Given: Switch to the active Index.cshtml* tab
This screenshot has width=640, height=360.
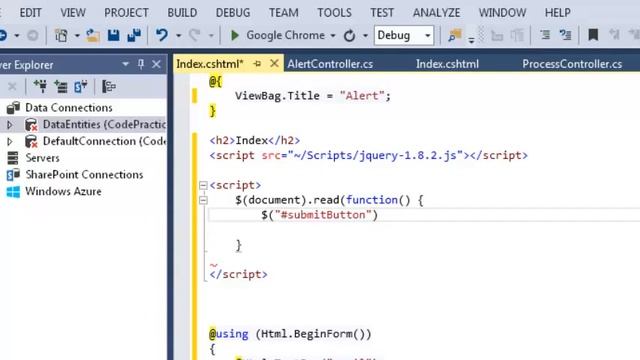Looking at the screenshot, I should pos(210,64).
